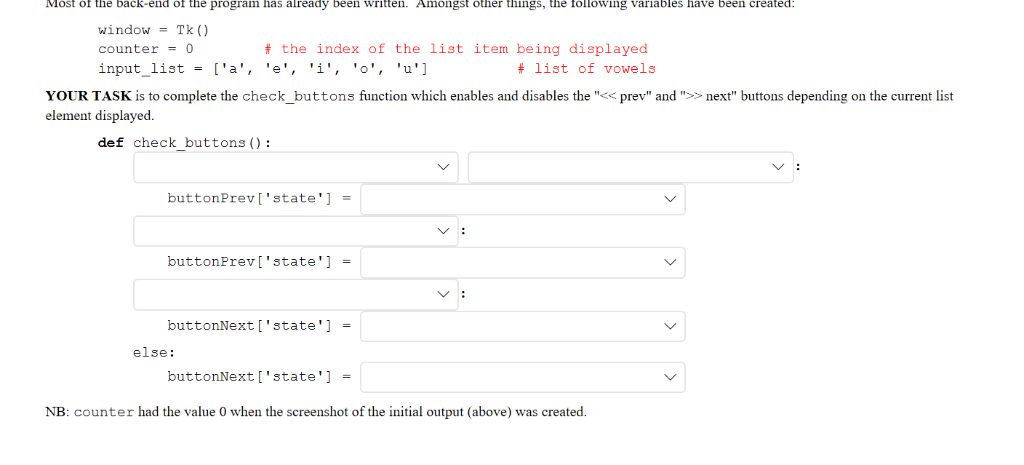Click the red comment '# list of vowels'
1024x465 pixels.
point(586,69)
